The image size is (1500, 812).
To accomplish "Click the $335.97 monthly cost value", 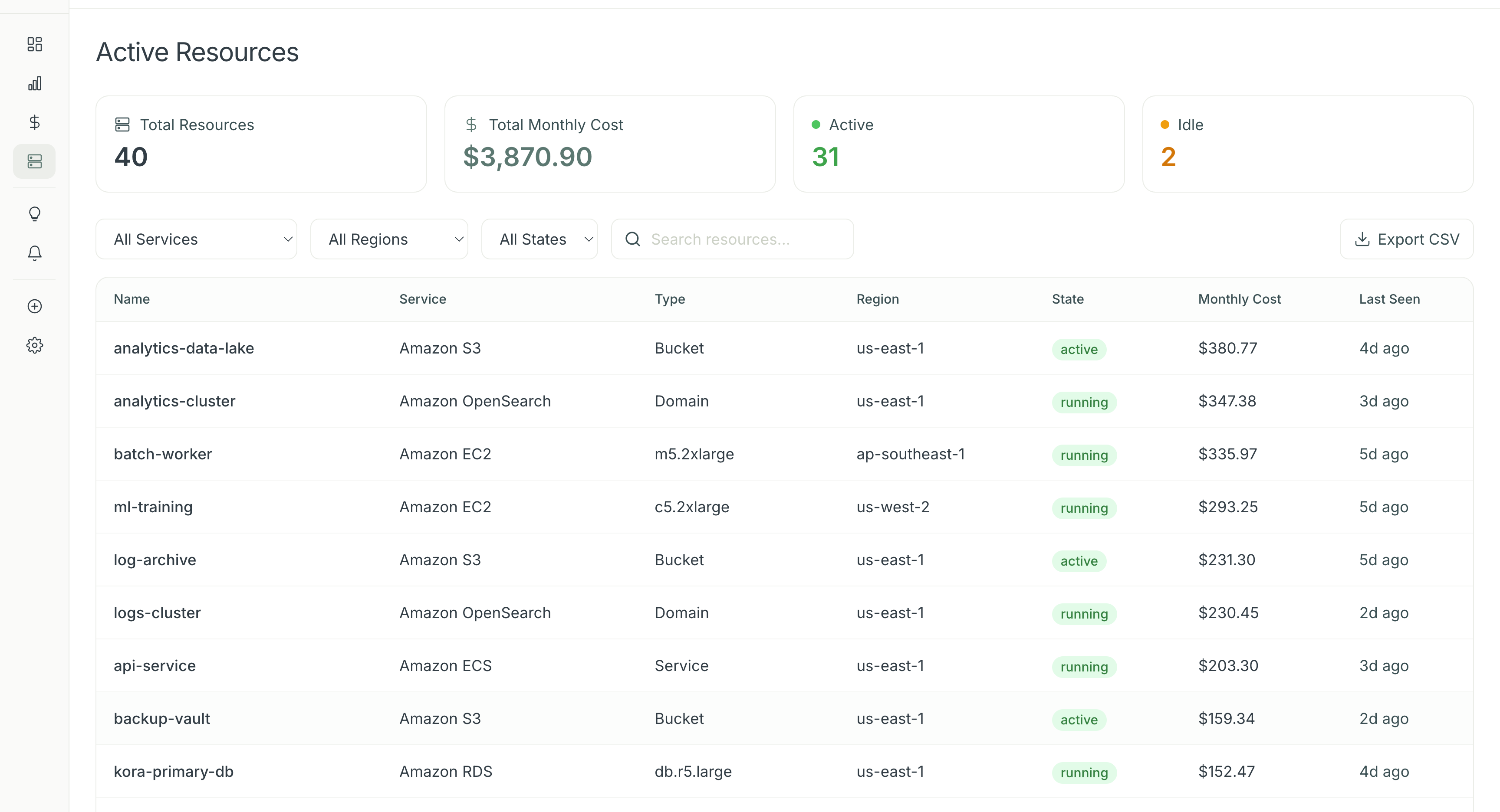I will pyautogui.click(x=1227, y=454).
